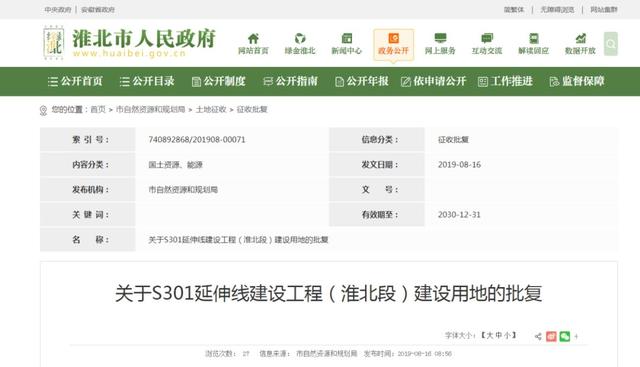Open the 数据开放 chart icon
This screenshot has height=367, width=640.
pos(580,39)
